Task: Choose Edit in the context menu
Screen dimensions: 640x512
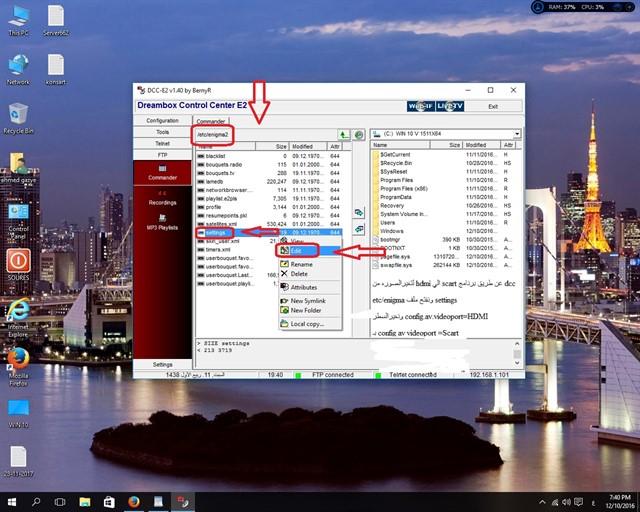Action: pos(310,251)
